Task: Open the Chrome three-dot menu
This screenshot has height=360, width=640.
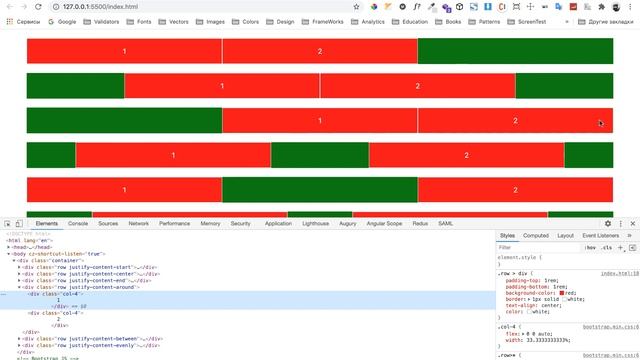Action: pos(631,7)
